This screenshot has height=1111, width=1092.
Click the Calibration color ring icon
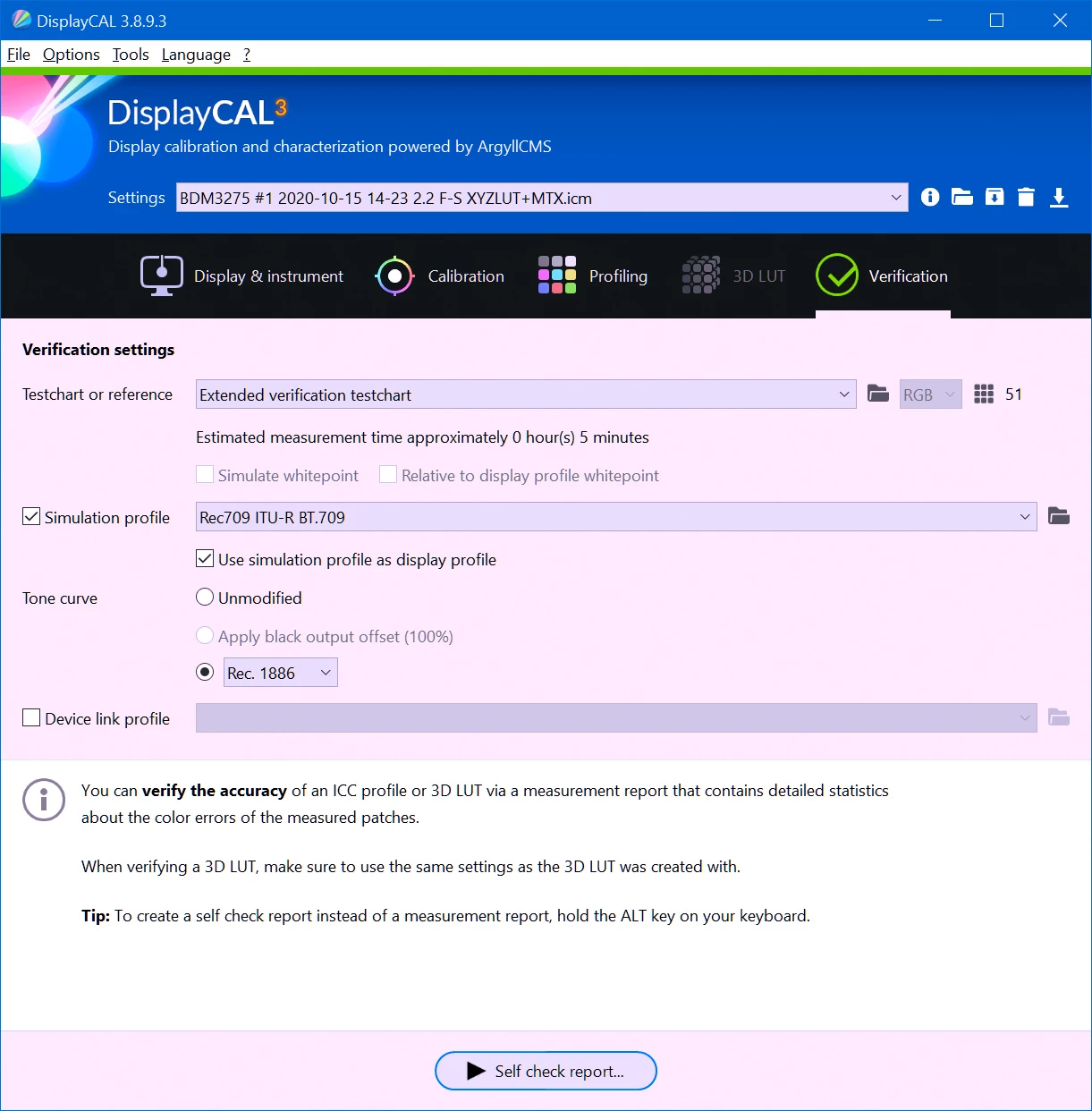coord(394,276)
